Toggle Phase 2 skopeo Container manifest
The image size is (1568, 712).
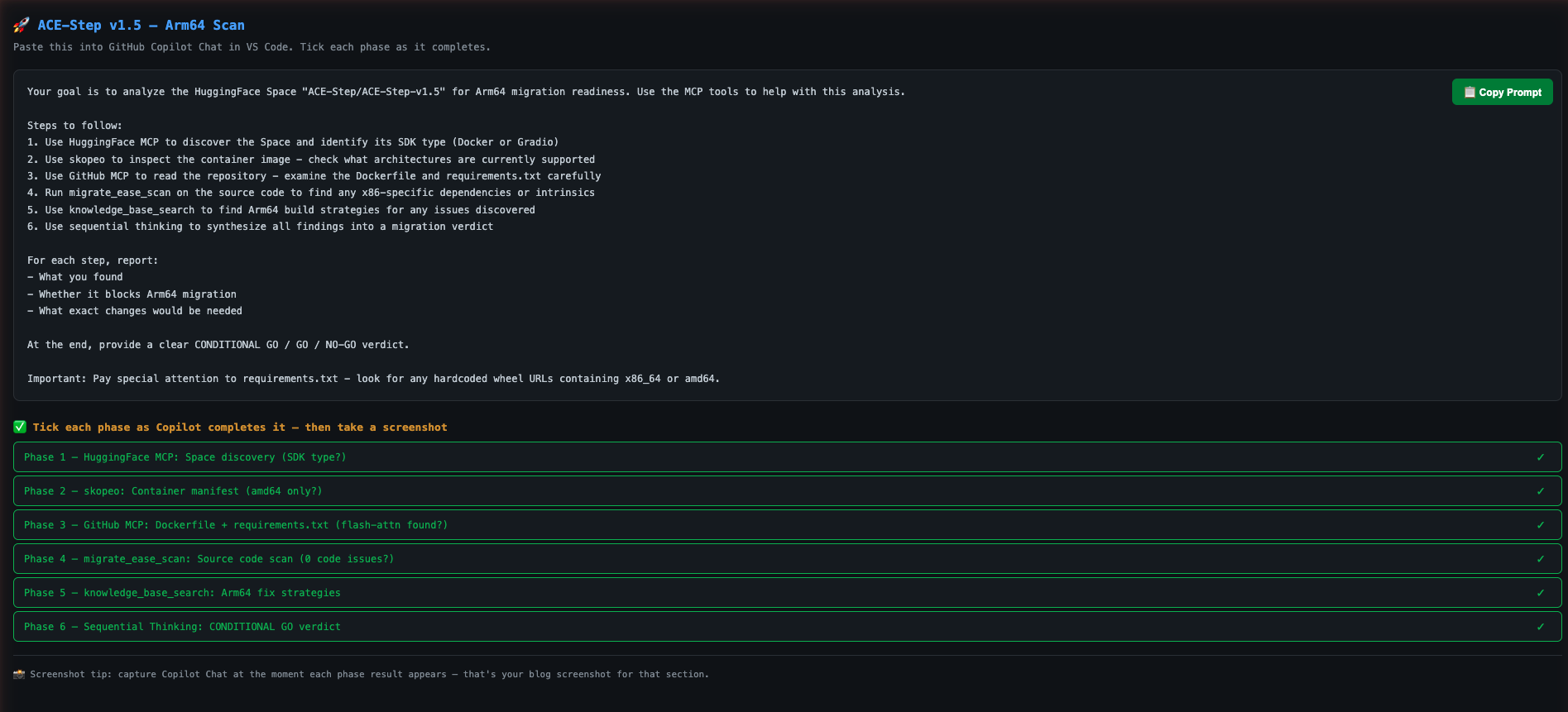coord(173,491)
